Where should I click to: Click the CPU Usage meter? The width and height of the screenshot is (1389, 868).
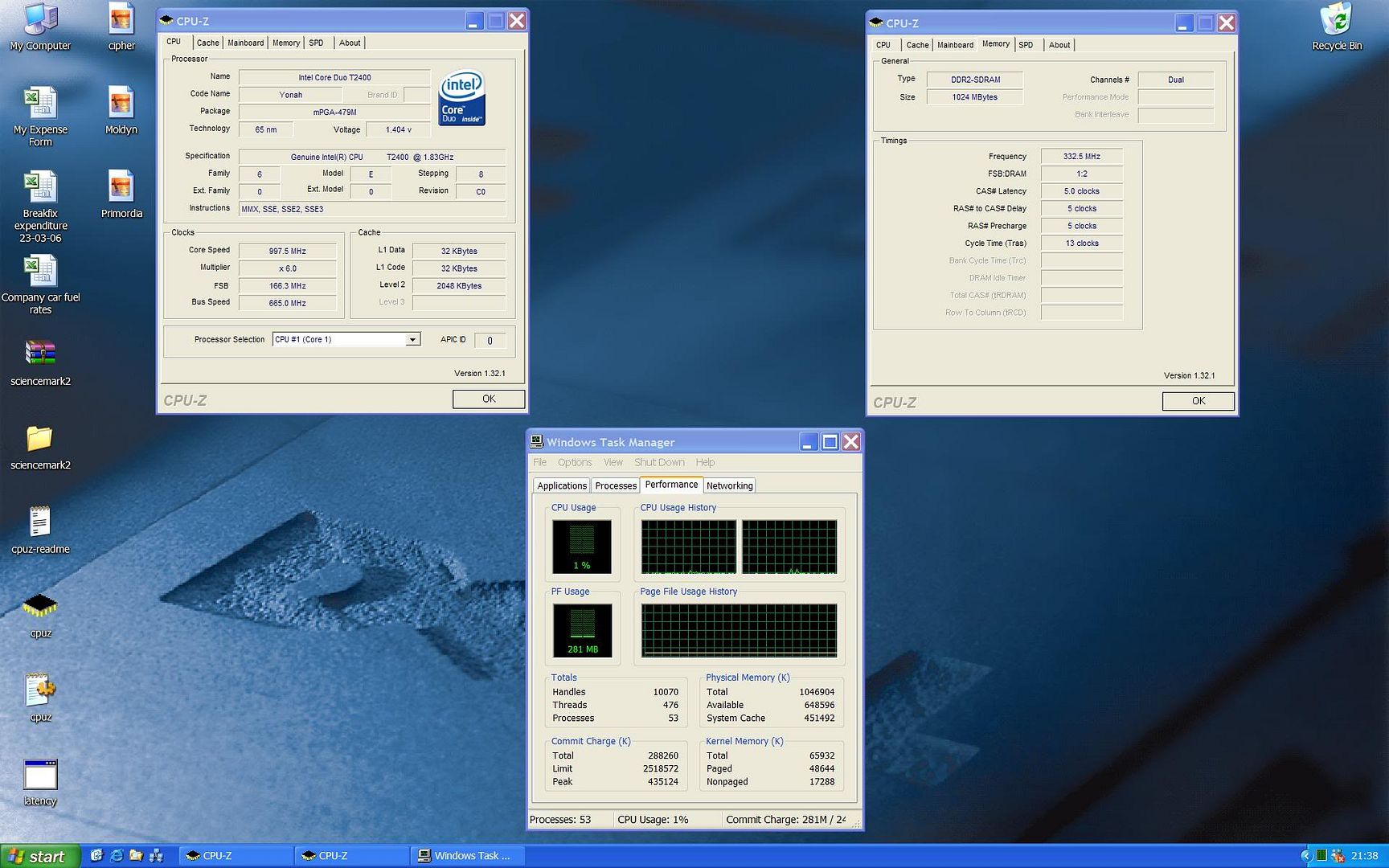pos(582,547)
